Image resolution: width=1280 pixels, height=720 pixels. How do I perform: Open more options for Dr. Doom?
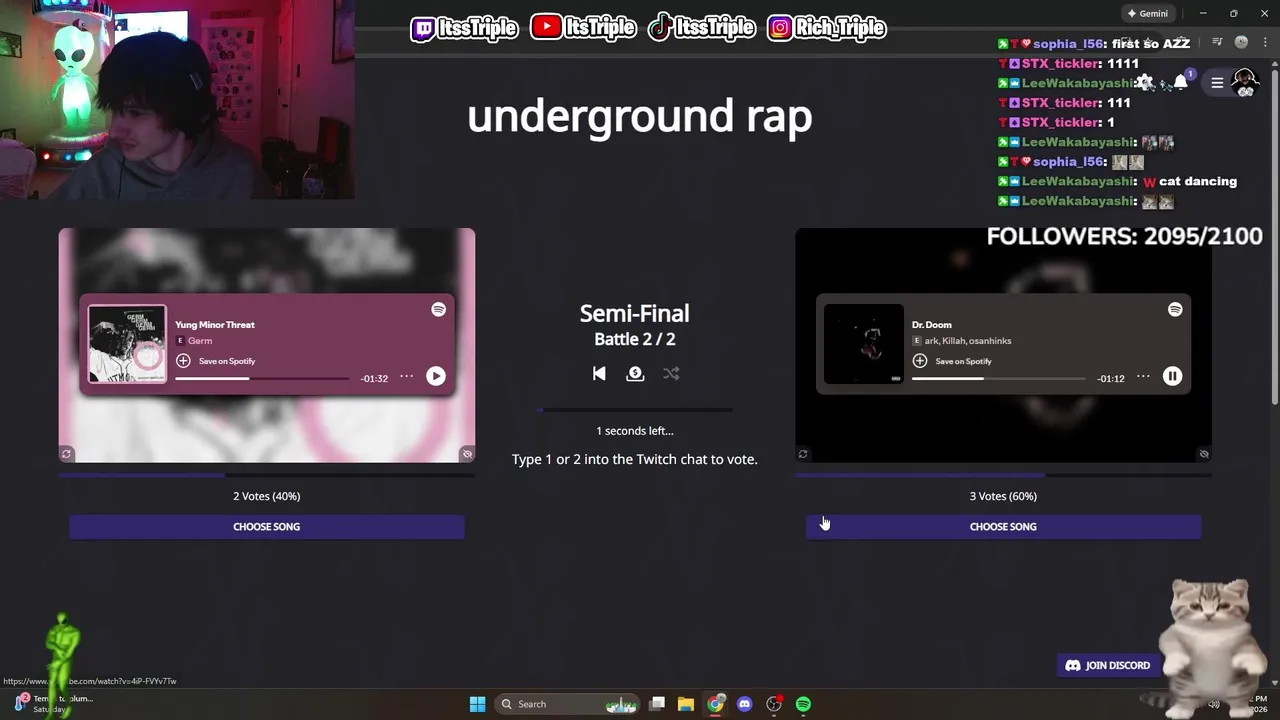point(1143,377)
